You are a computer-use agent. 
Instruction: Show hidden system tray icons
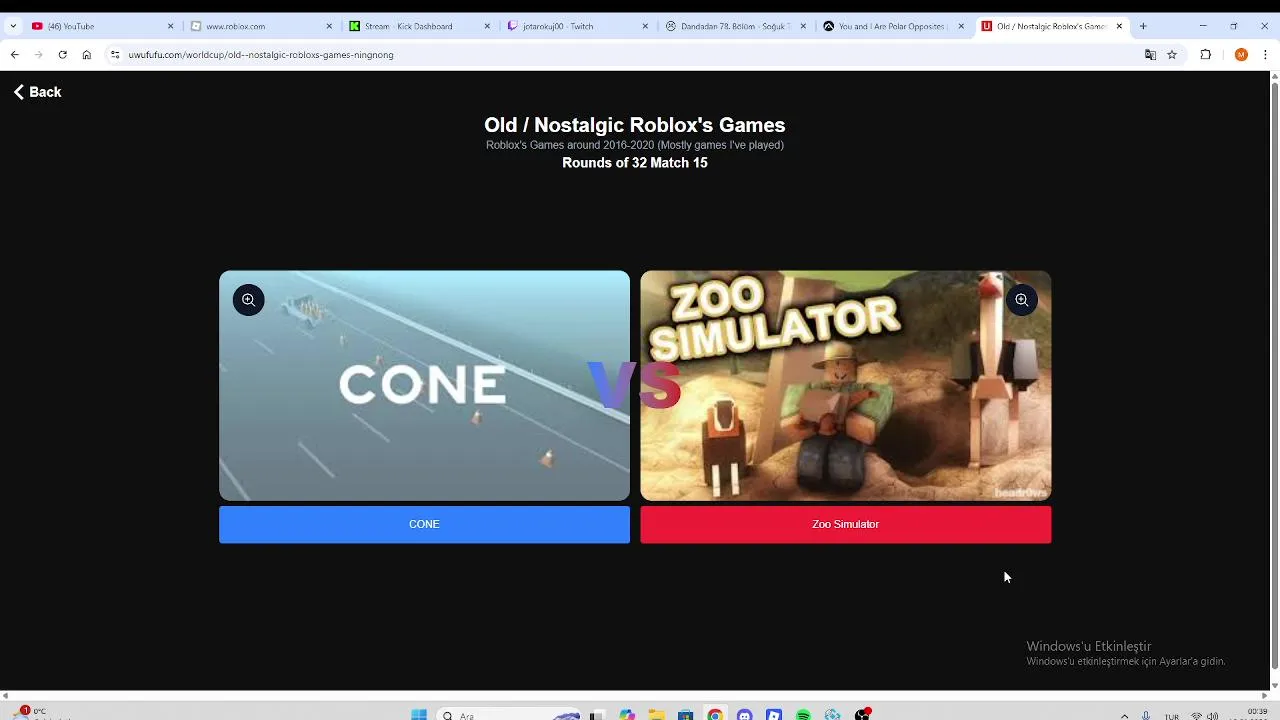click(x=1124, y=715)
